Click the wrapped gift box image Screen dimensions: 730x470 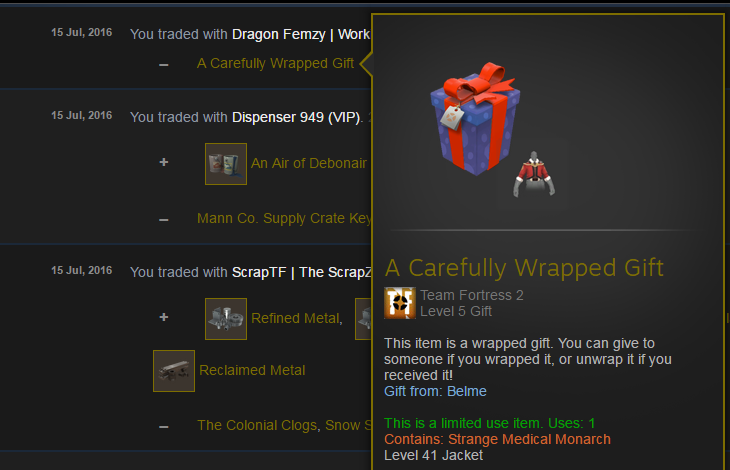point(475,119)
